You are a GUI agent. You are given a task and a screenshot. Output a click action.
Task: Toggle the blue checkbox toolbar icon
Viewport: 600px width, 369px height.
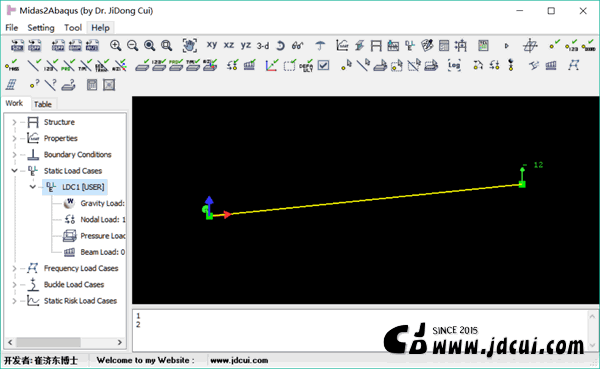323,65
